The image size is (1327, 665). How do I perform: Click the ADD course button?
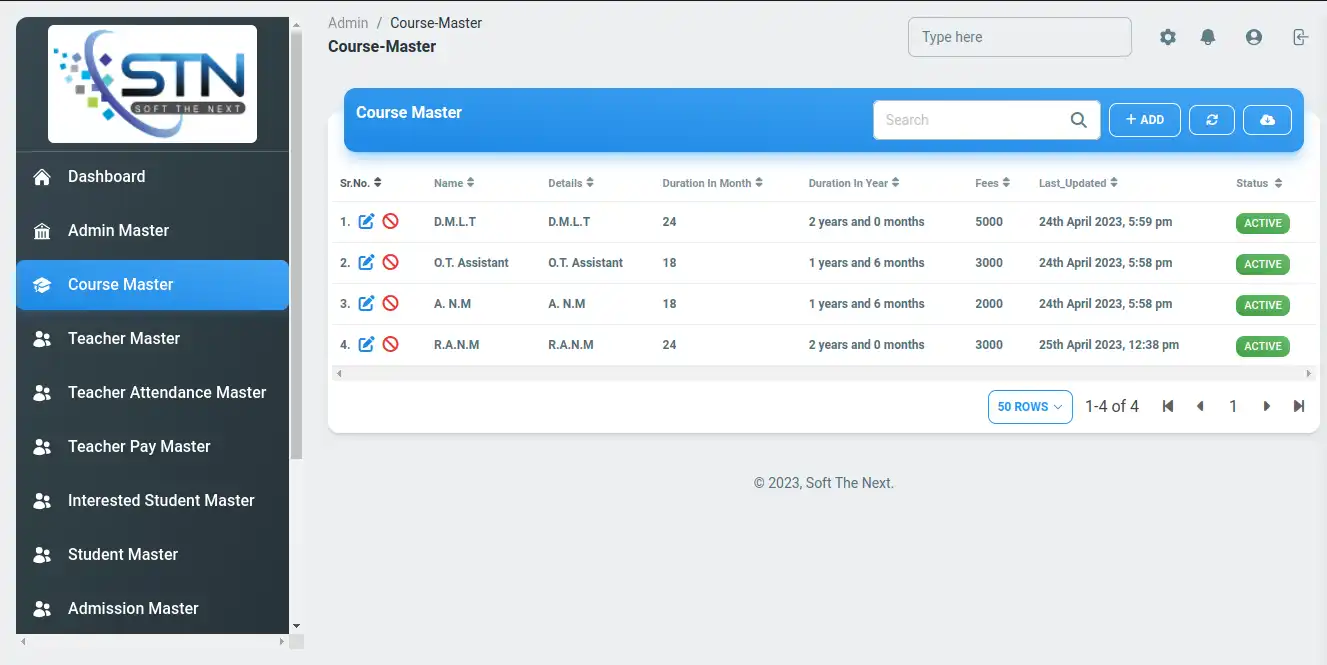[x=1144, y=120]
